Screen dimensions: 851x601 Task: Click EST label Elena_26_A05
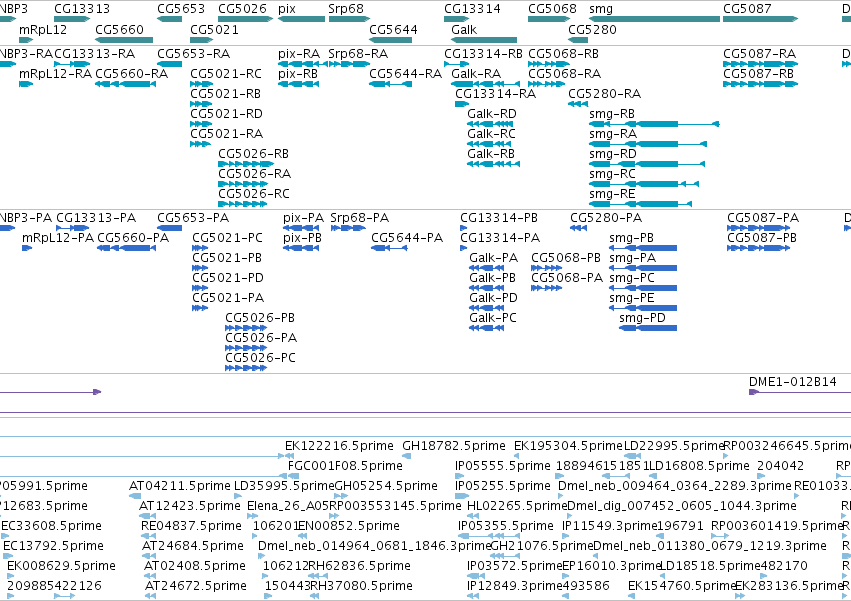(x=288, y=507)
